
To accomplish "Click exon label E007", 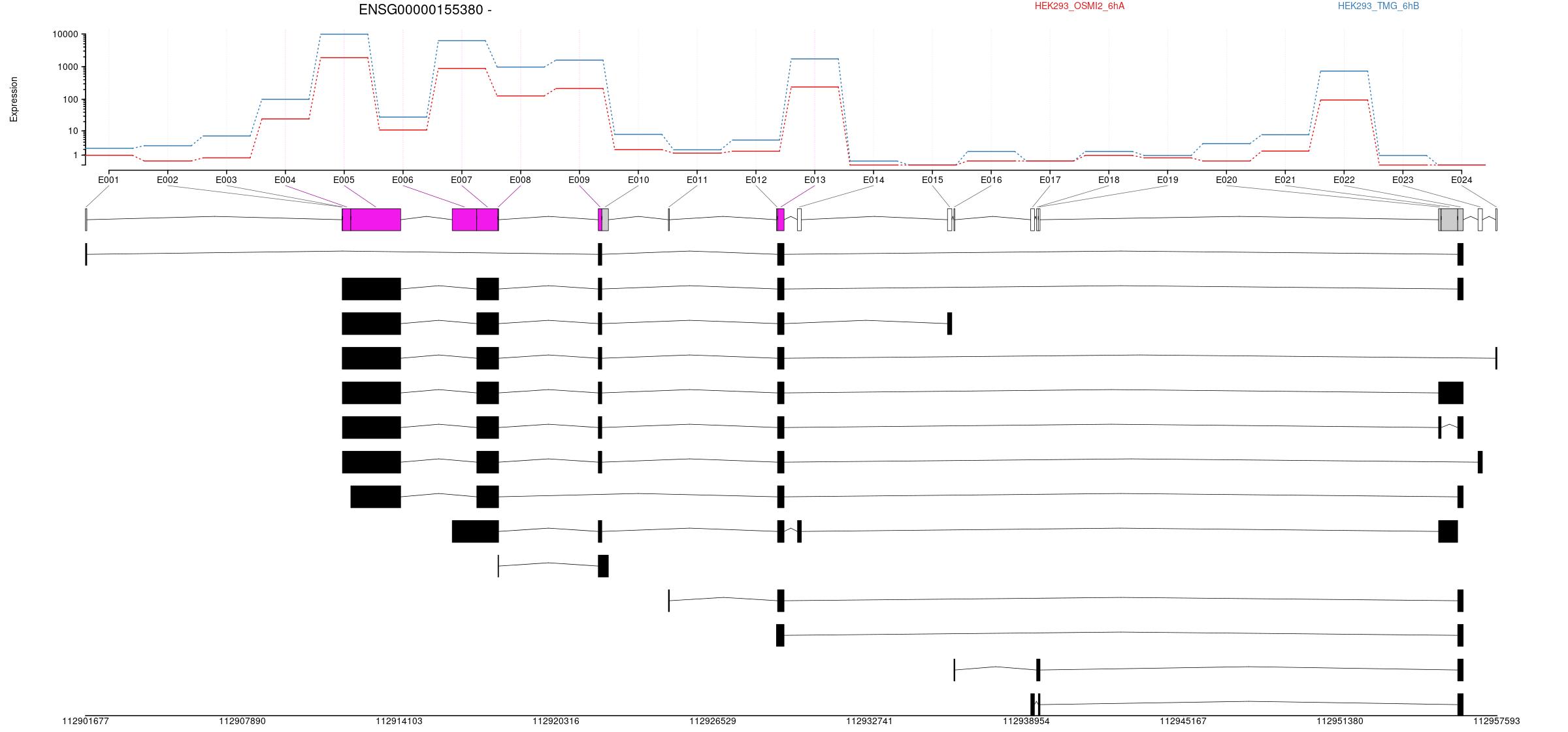I will point(461,180).
